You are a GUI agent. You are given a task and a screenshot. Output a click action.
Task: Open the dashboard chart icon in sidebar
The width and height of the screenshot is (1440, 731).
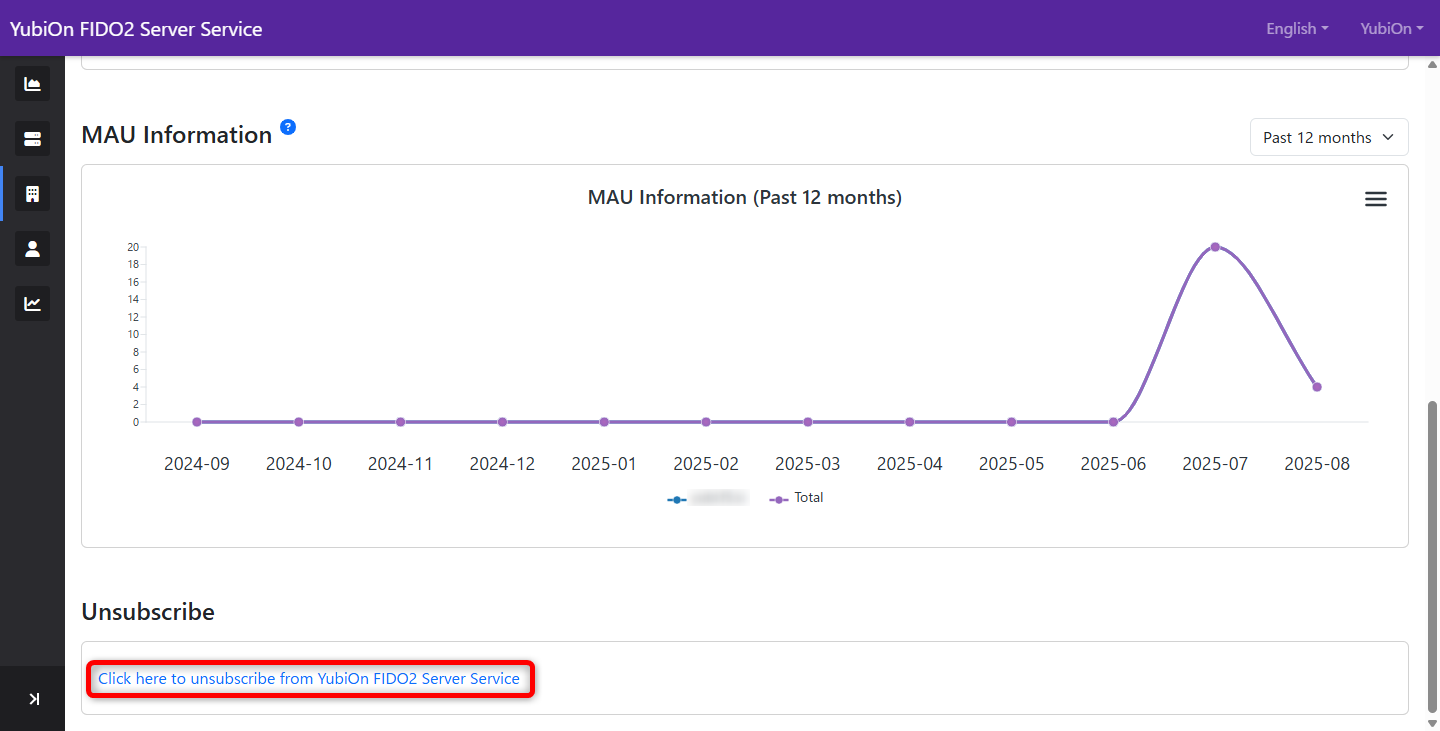(32, 84)
